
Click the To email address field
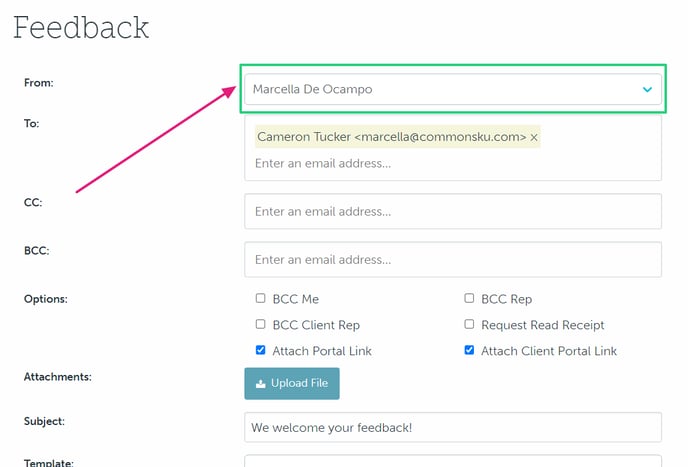point(452,163)
